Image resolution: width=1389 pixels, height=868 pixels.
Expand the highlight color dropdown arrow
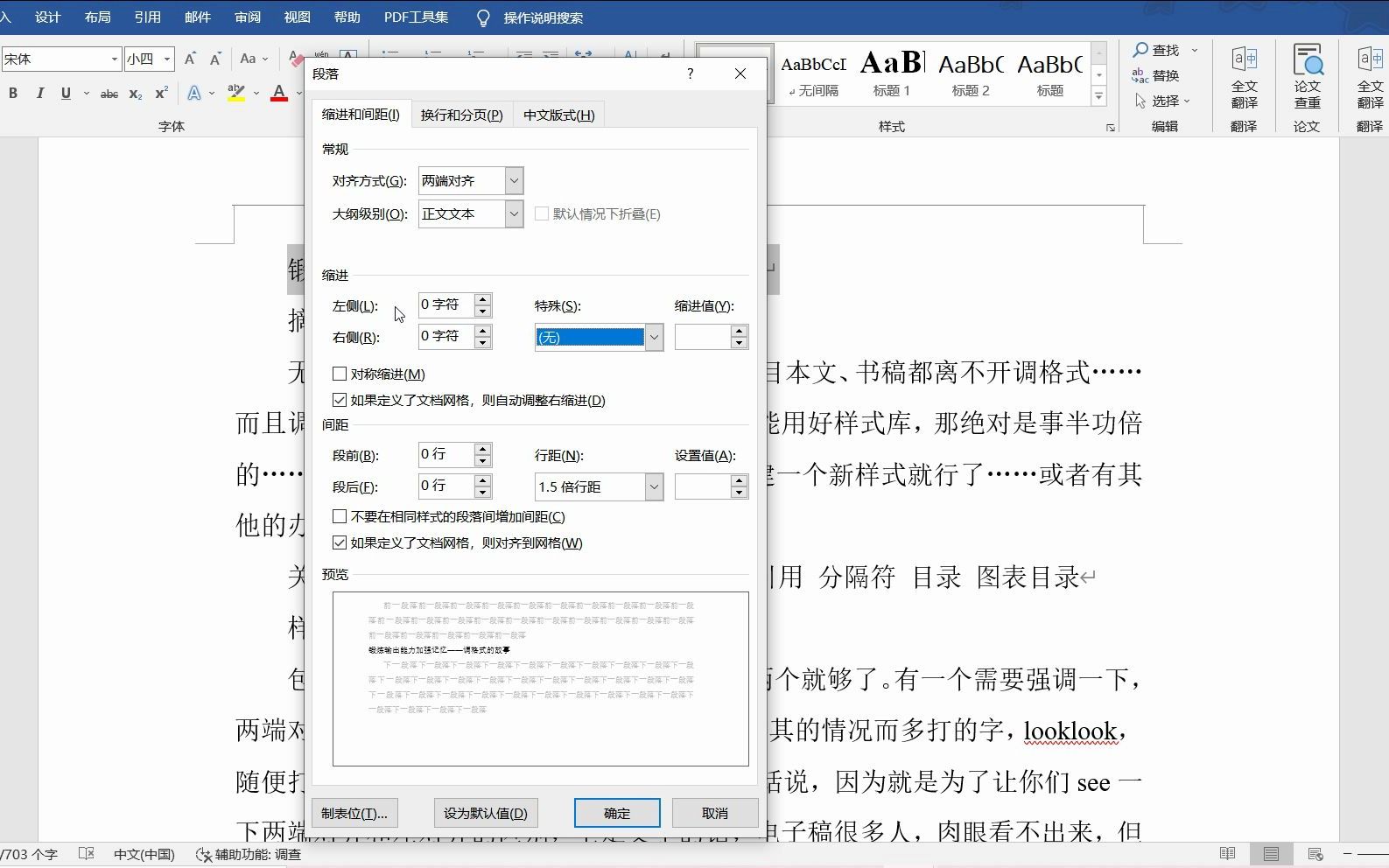coord(256,94)
